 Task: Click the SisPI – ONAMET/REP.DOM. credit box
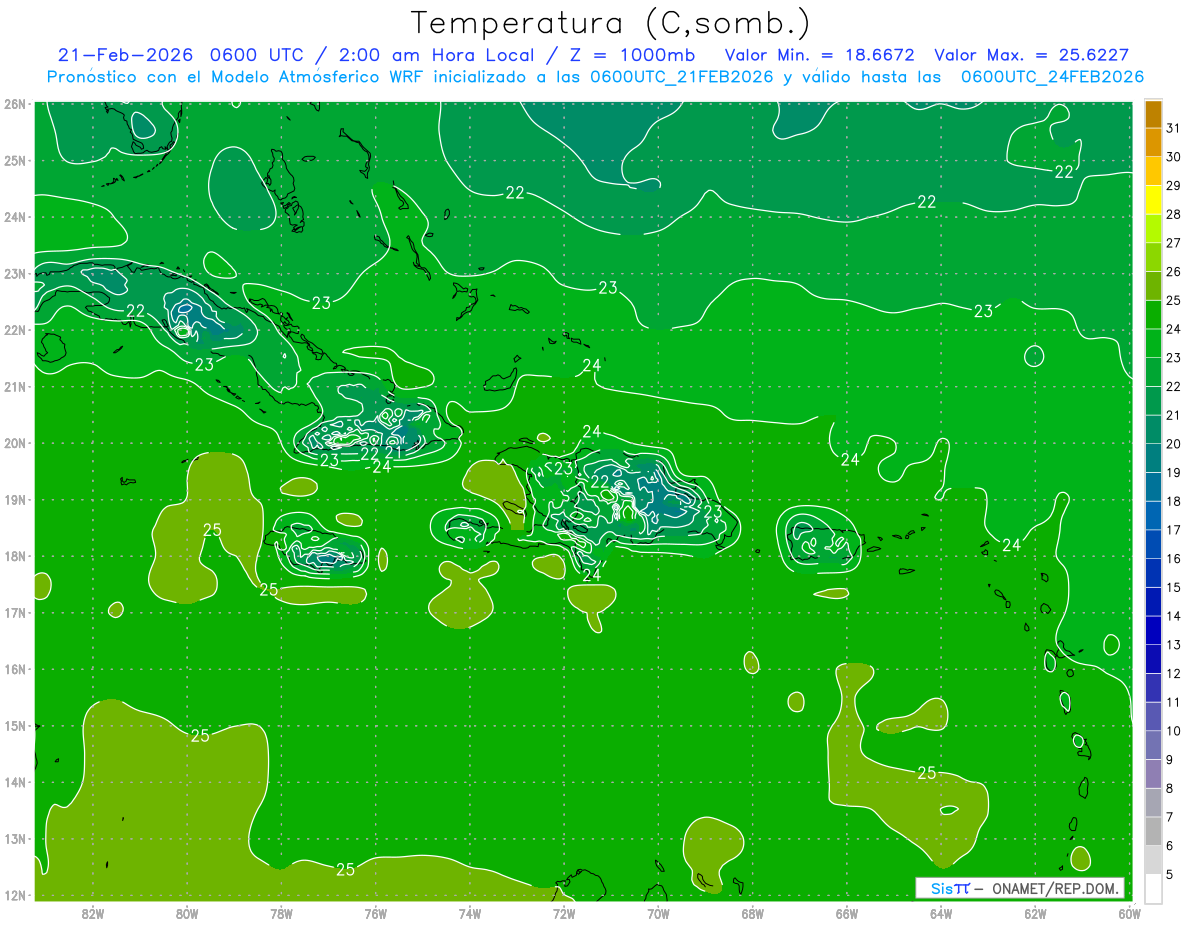point(1020,888)
